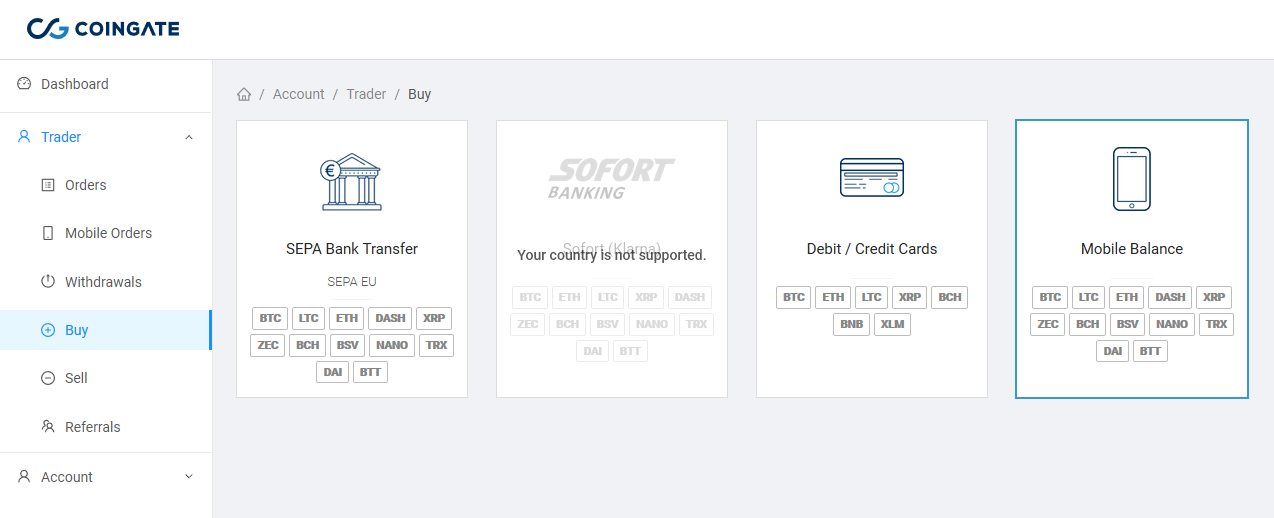Click the CoinGate logo
The image size is (1274, 518).
tap(103, 29)
